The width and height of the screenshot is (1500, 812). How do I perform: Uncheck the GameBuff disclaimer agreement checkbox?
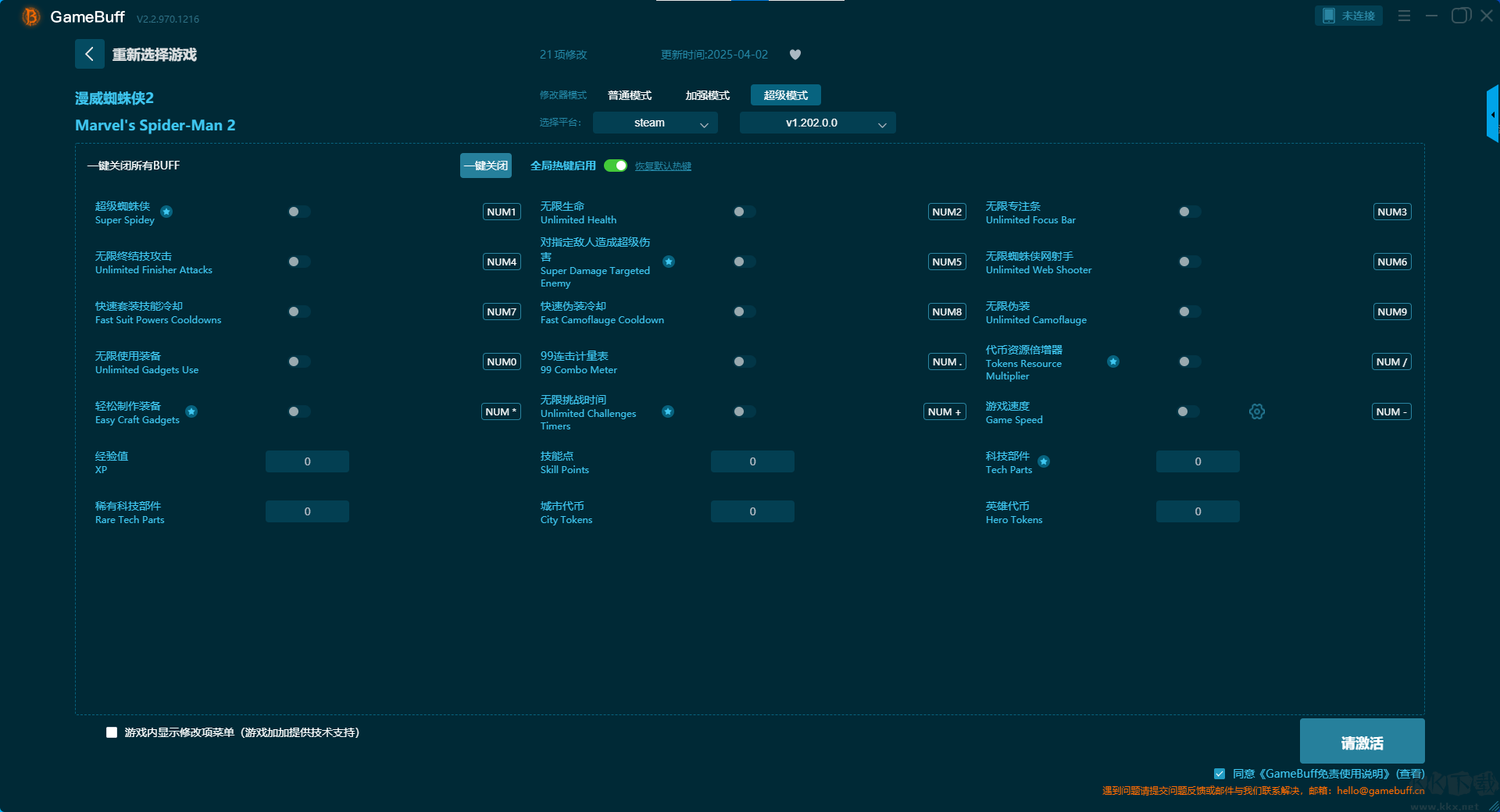click(x=1220, y=774)
